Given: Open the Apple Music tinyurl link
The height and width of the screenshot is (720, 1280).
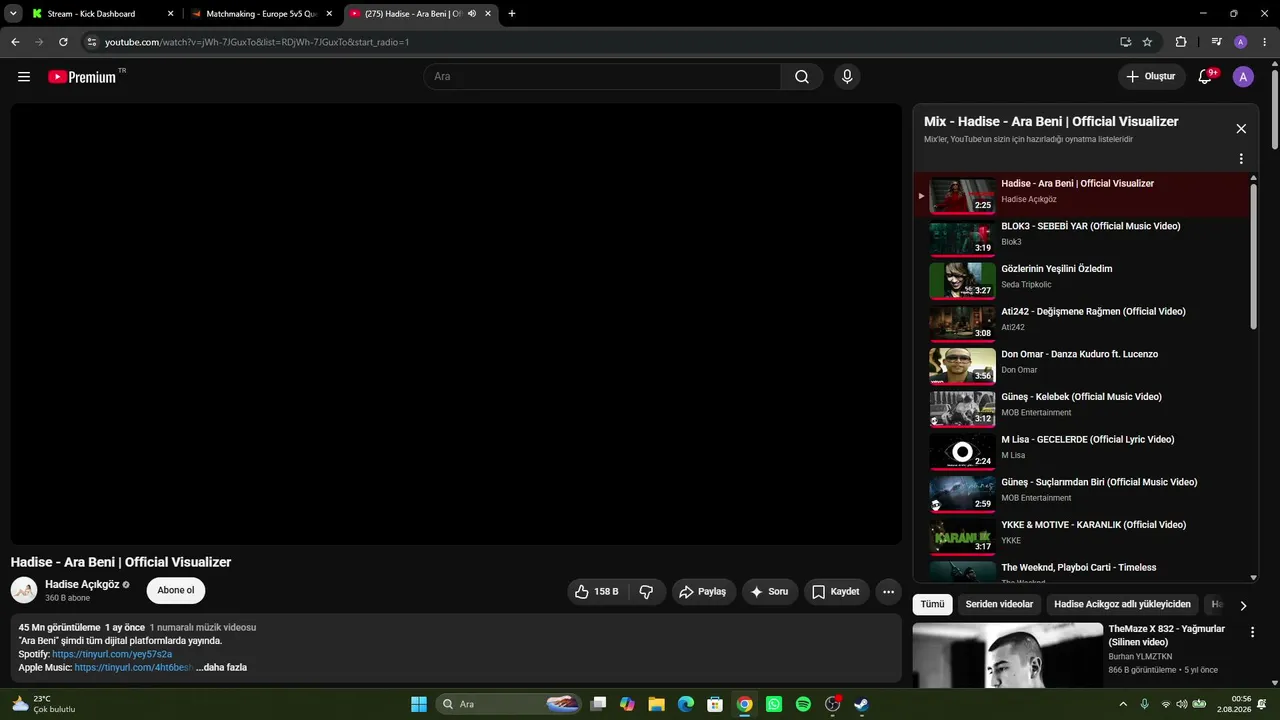Looking at the screenshot, I should pos(134,667).
